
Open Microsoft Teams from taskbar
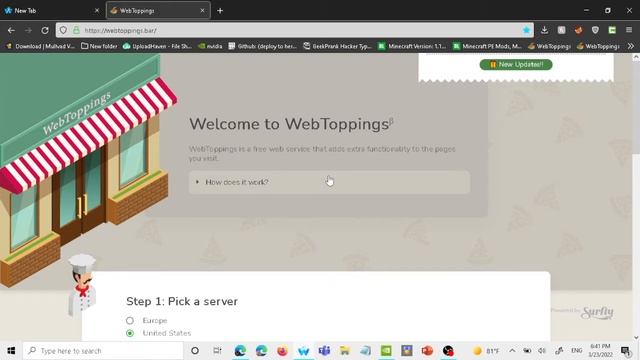coord(324,351)
